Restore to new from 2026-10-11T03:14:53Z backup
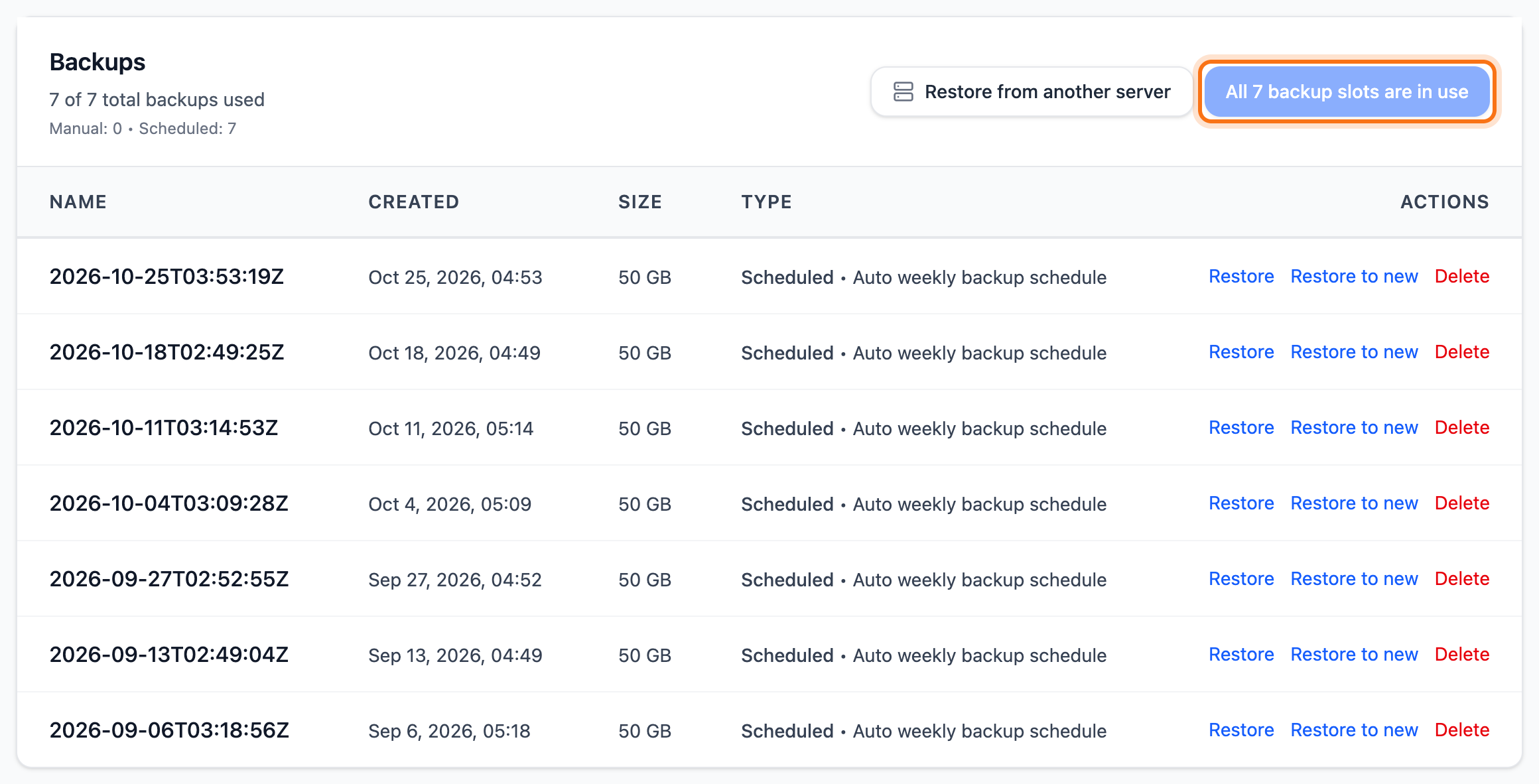The width and height of the screenshot is (1539, 784). point(1354,428)
